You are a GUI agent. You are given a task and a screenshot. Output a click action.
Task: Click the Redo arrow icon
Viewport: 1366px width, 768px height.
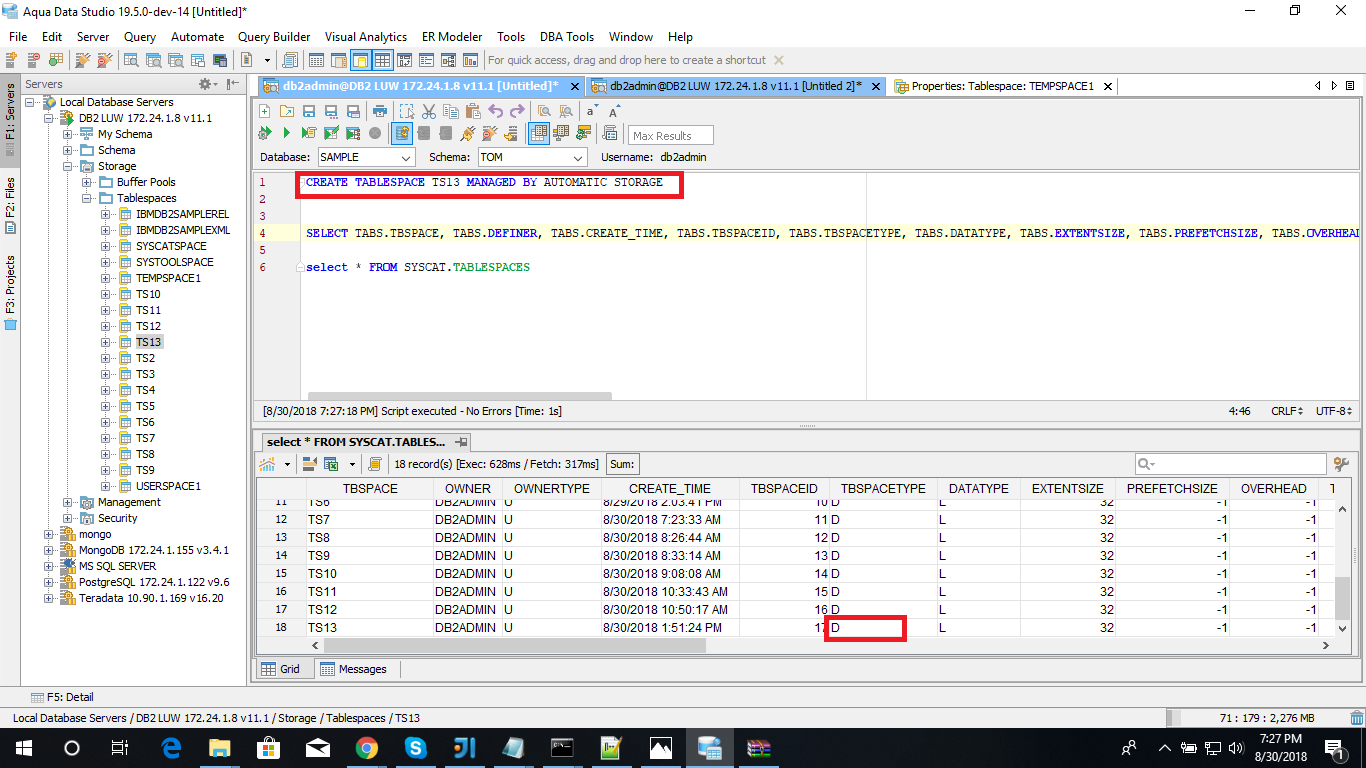point(517,111)
